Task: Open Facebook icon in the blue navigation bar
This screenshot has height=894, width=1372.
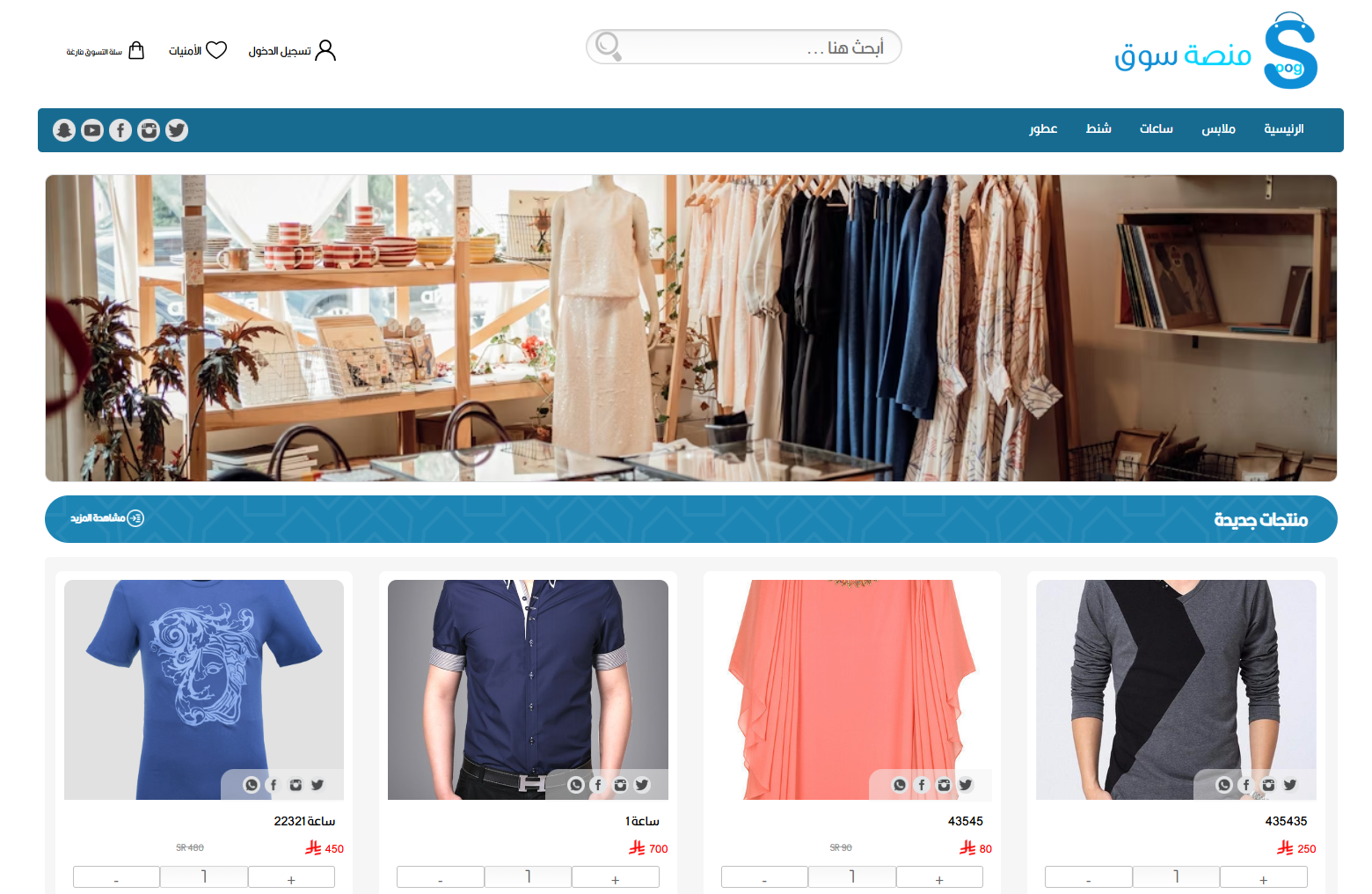Action: [x=120, y=130]
